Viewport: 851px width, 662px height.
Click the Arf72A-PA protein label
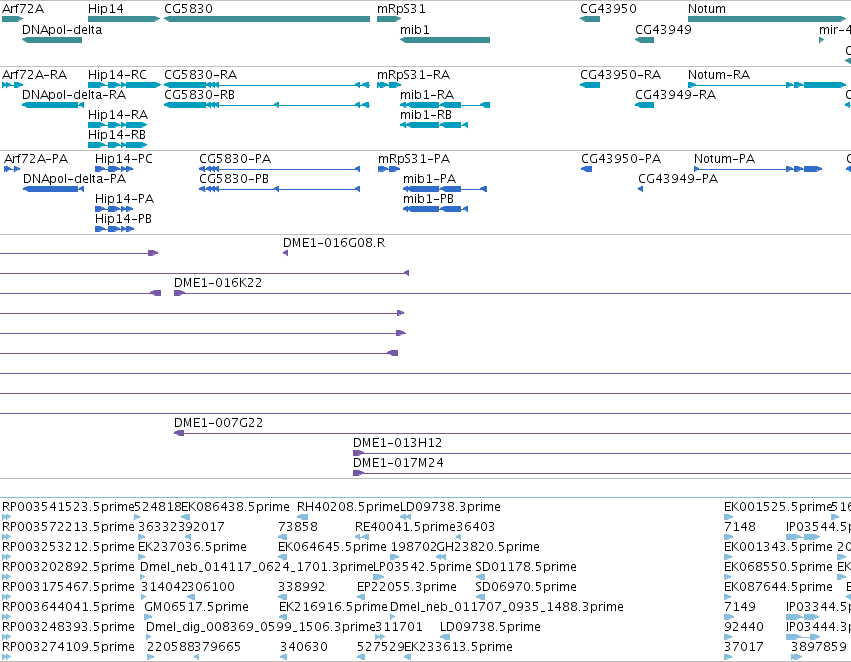(36, 159)
